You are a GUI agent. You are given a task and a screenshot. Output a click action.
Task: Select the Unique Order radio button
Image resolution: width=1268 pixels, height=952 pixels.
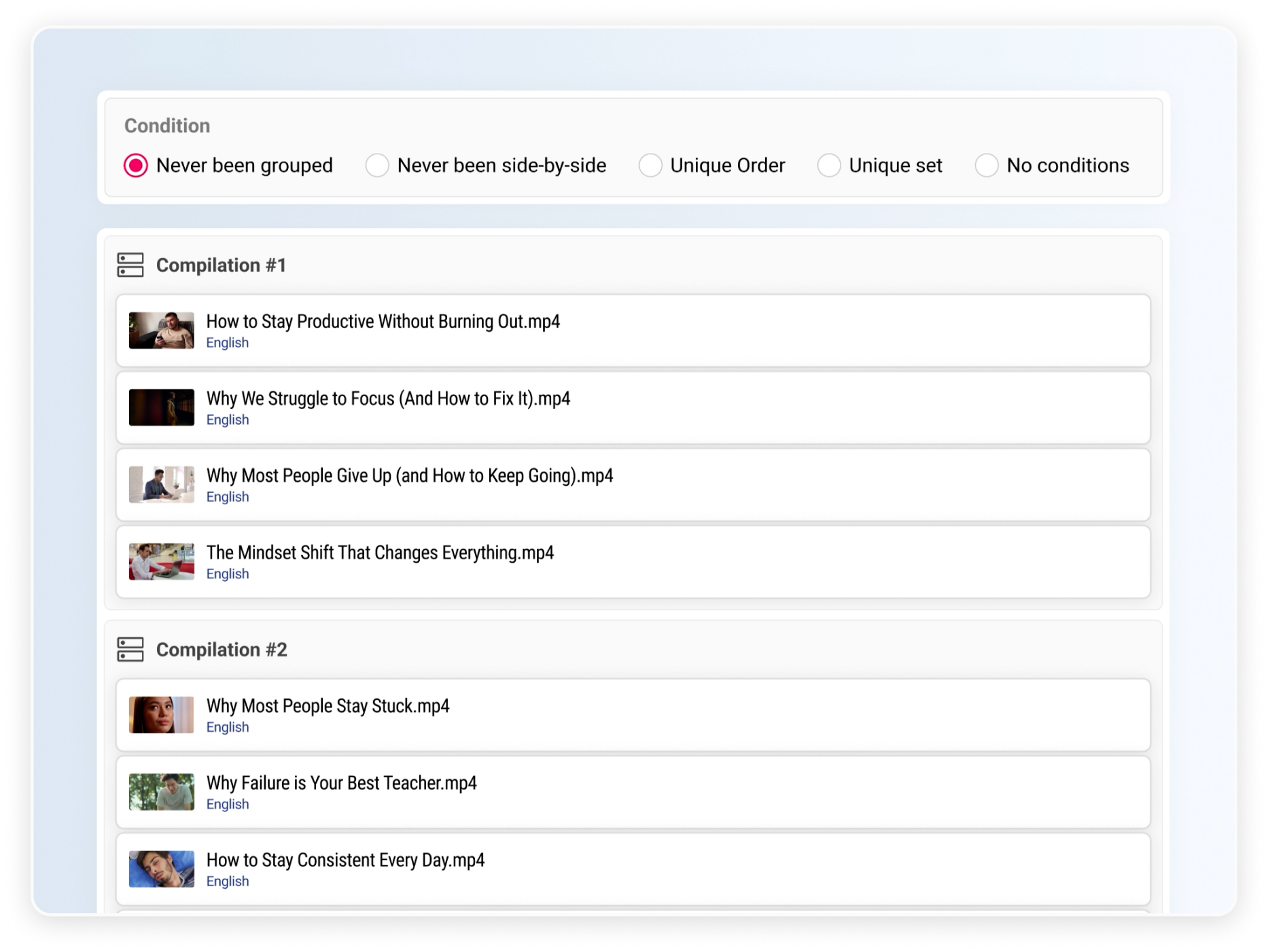coord(650,166)
